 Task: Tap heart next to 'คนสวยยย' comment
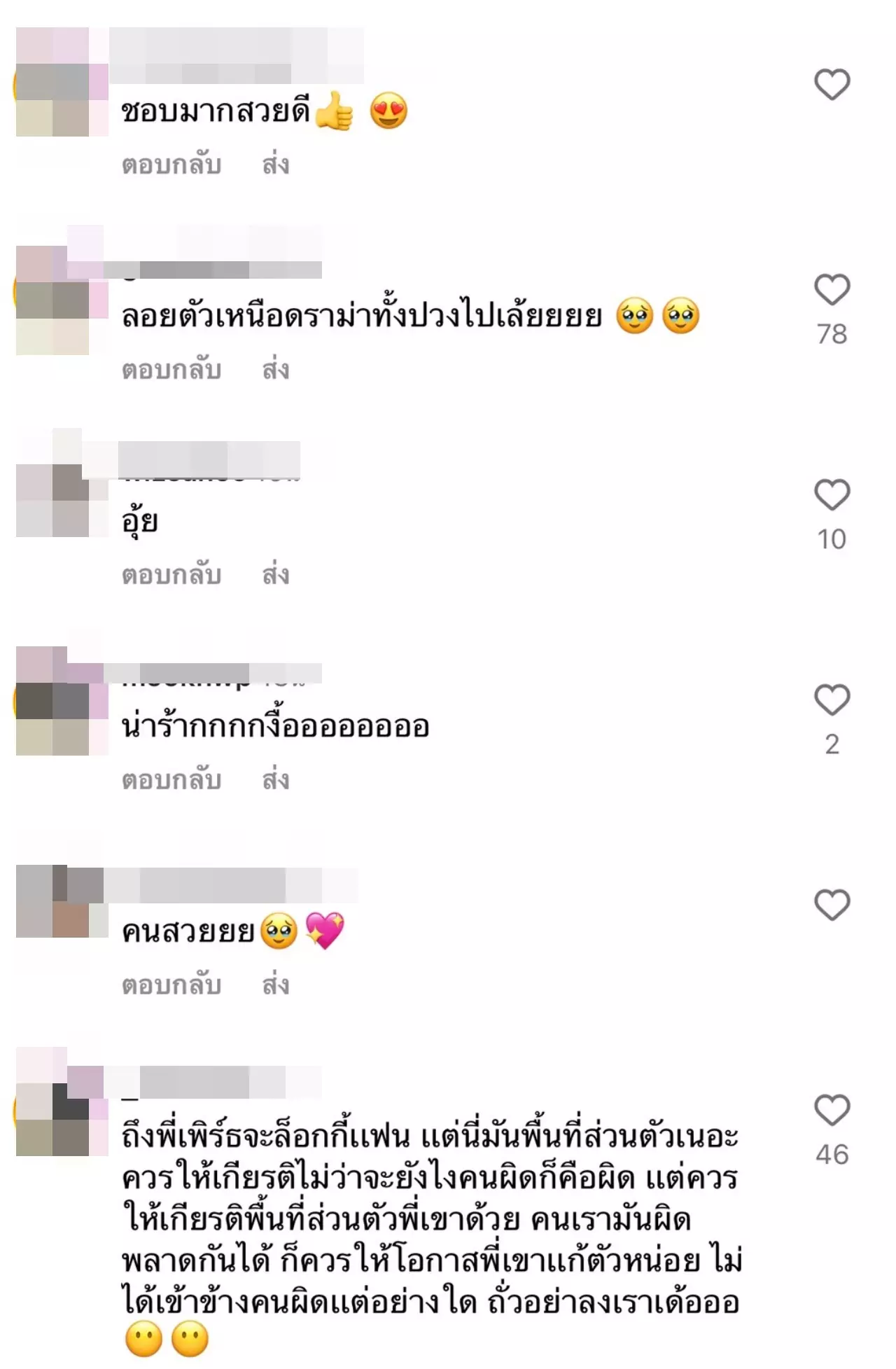tap(832, 905)
